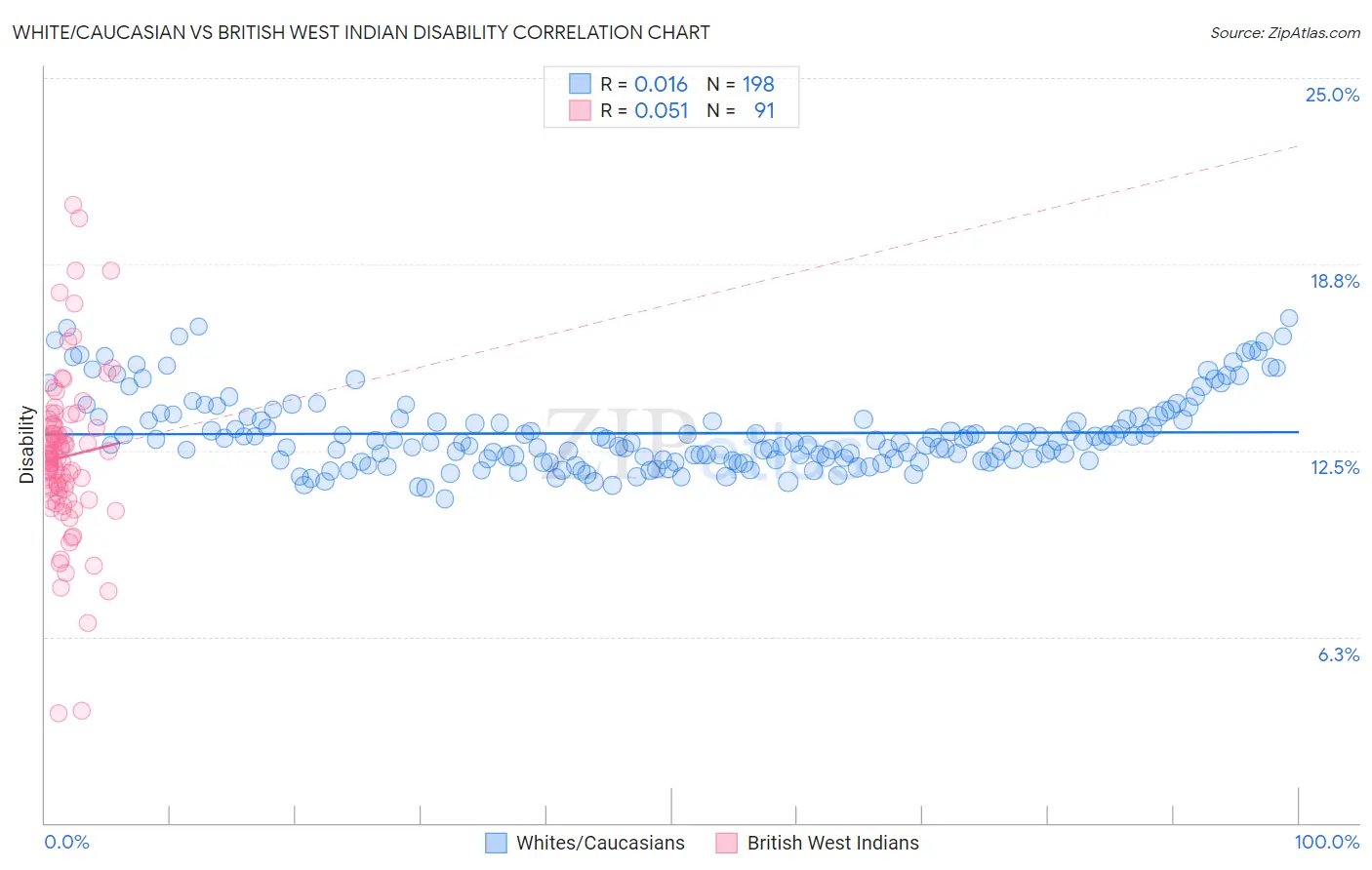
Task: Click the R value 0.051 in stats box
Action: click(x=662, y=110)
